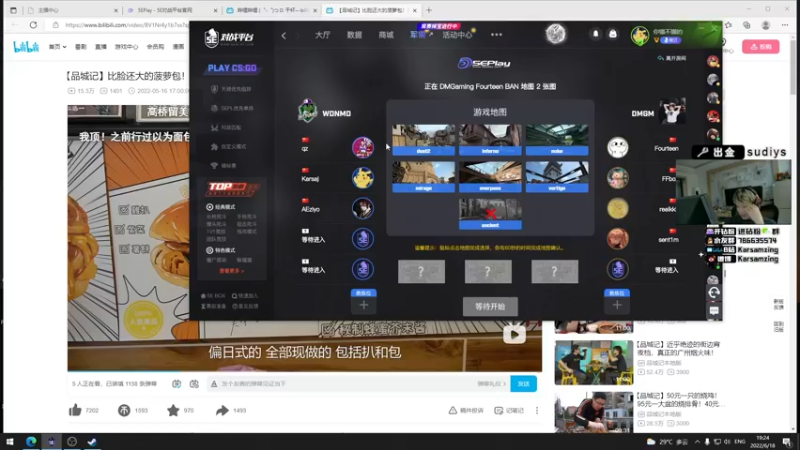Viewport: 800px width, 450px height.
Task: Toggle danmaku display switch under video
Action: click(177, 384)
